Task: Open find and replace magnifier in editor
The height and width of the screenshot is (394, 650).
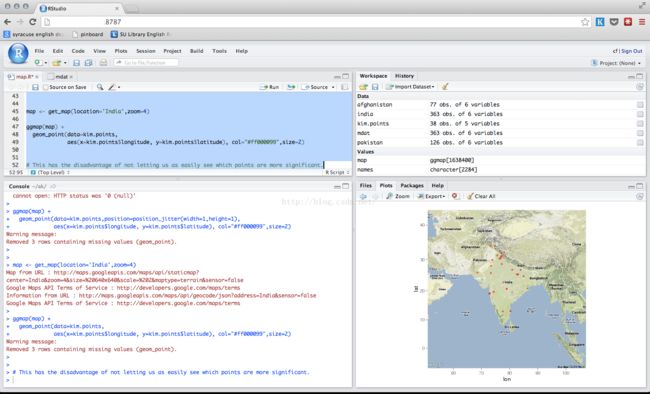Action: point(100,87)
